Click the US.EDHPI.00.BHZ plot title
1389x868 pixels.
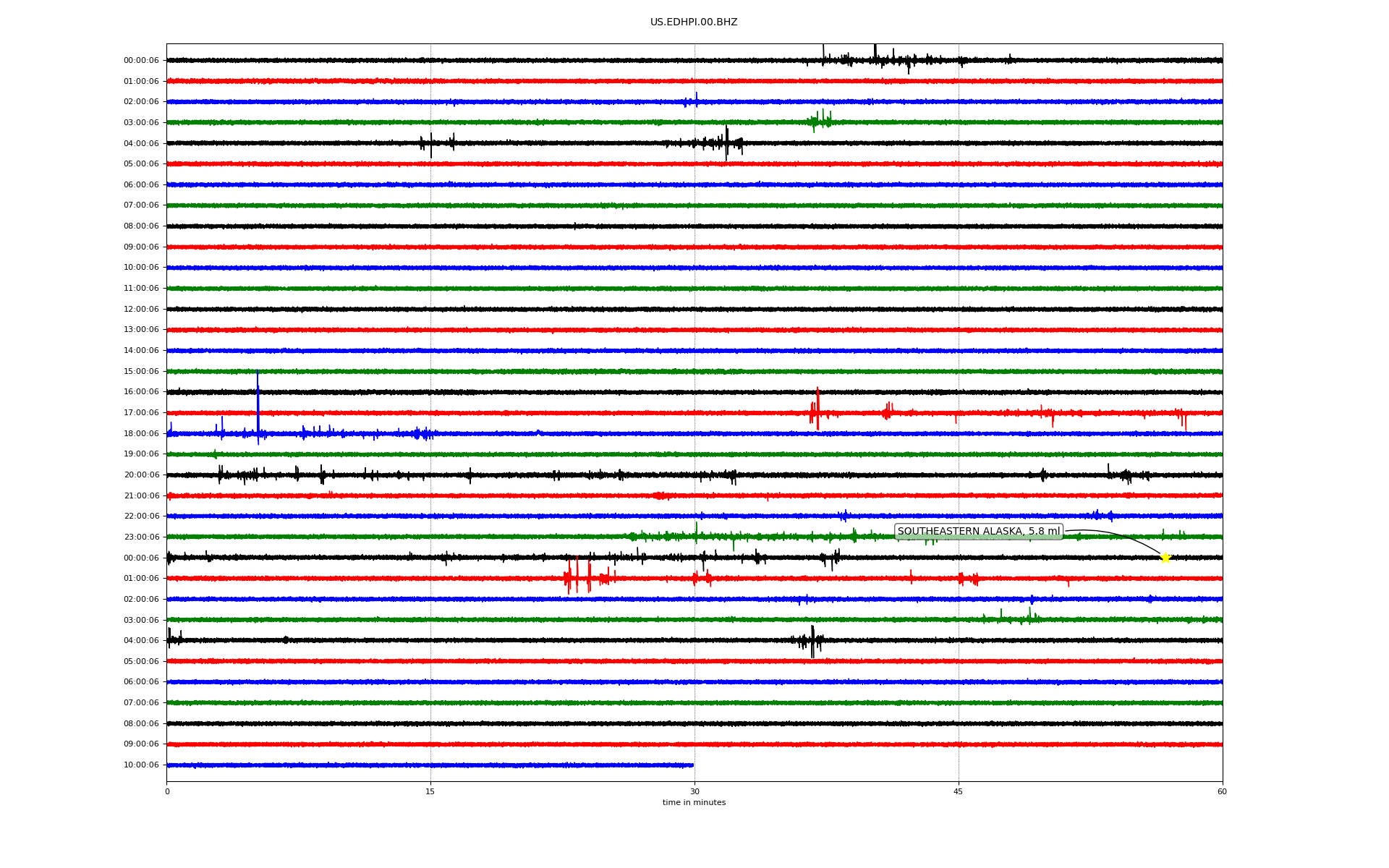(694, 22)
